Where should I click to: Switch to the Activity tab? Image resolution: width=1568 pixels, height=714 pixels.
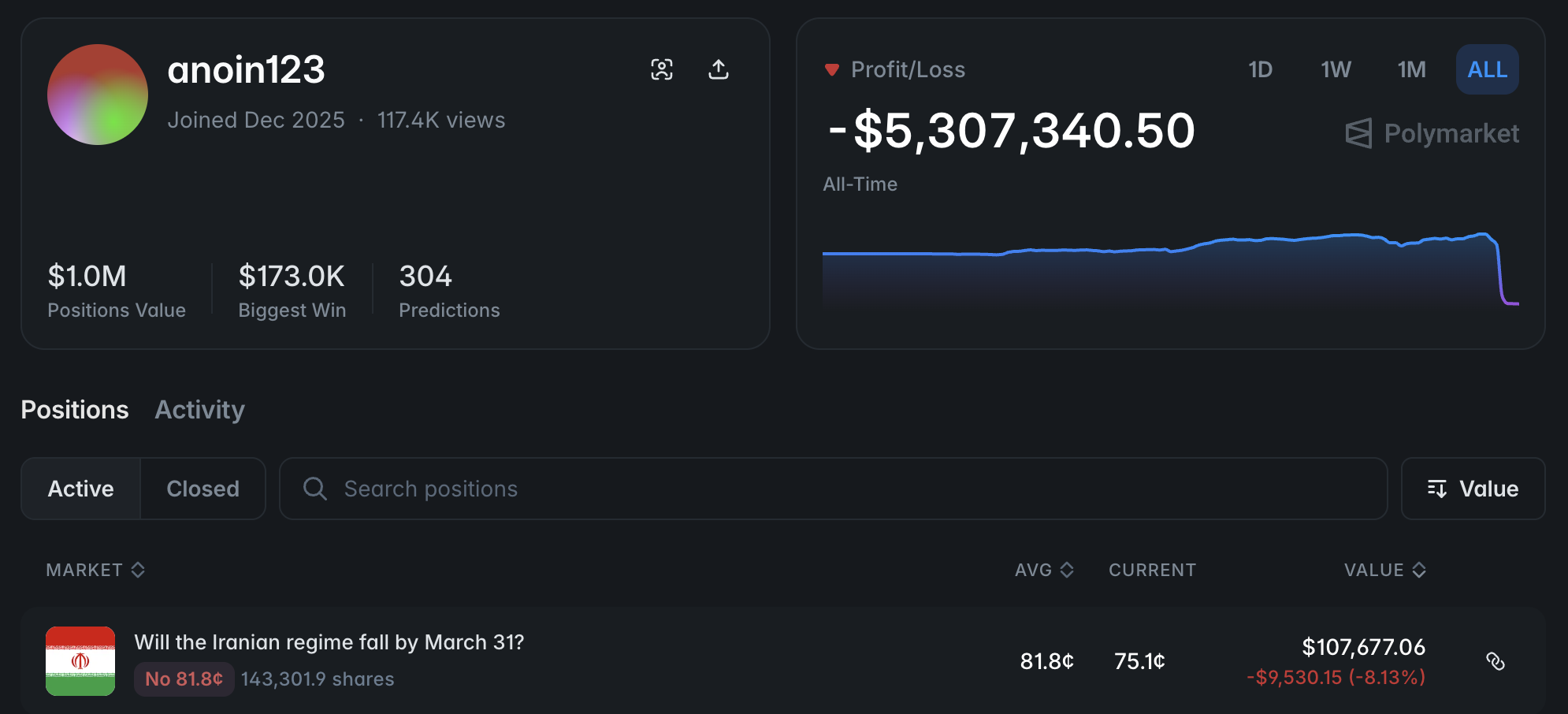click(199, 410)
